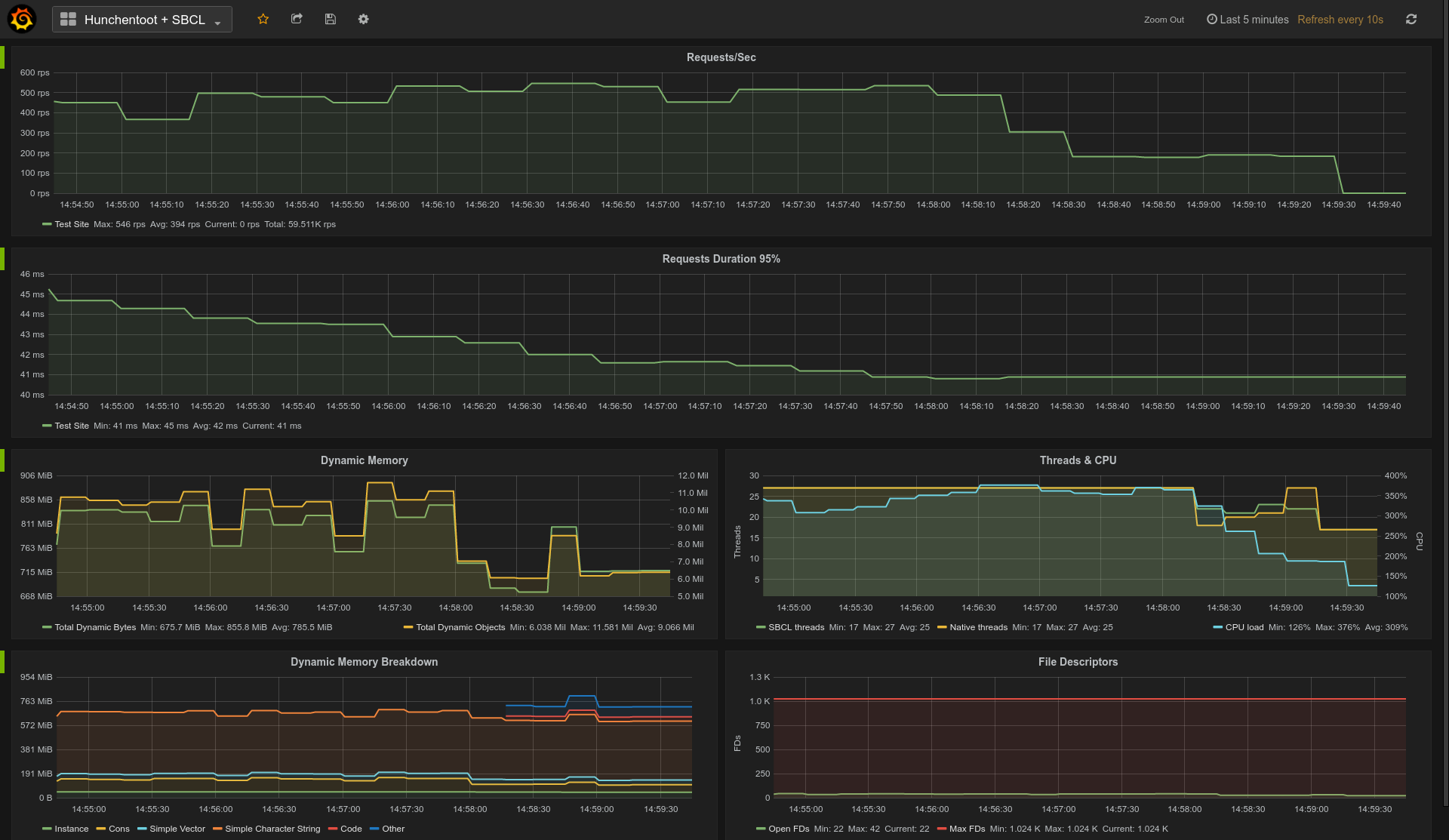Open dashboard settings via gear icon
1449x840 pixels.
(x=363, y=19)
